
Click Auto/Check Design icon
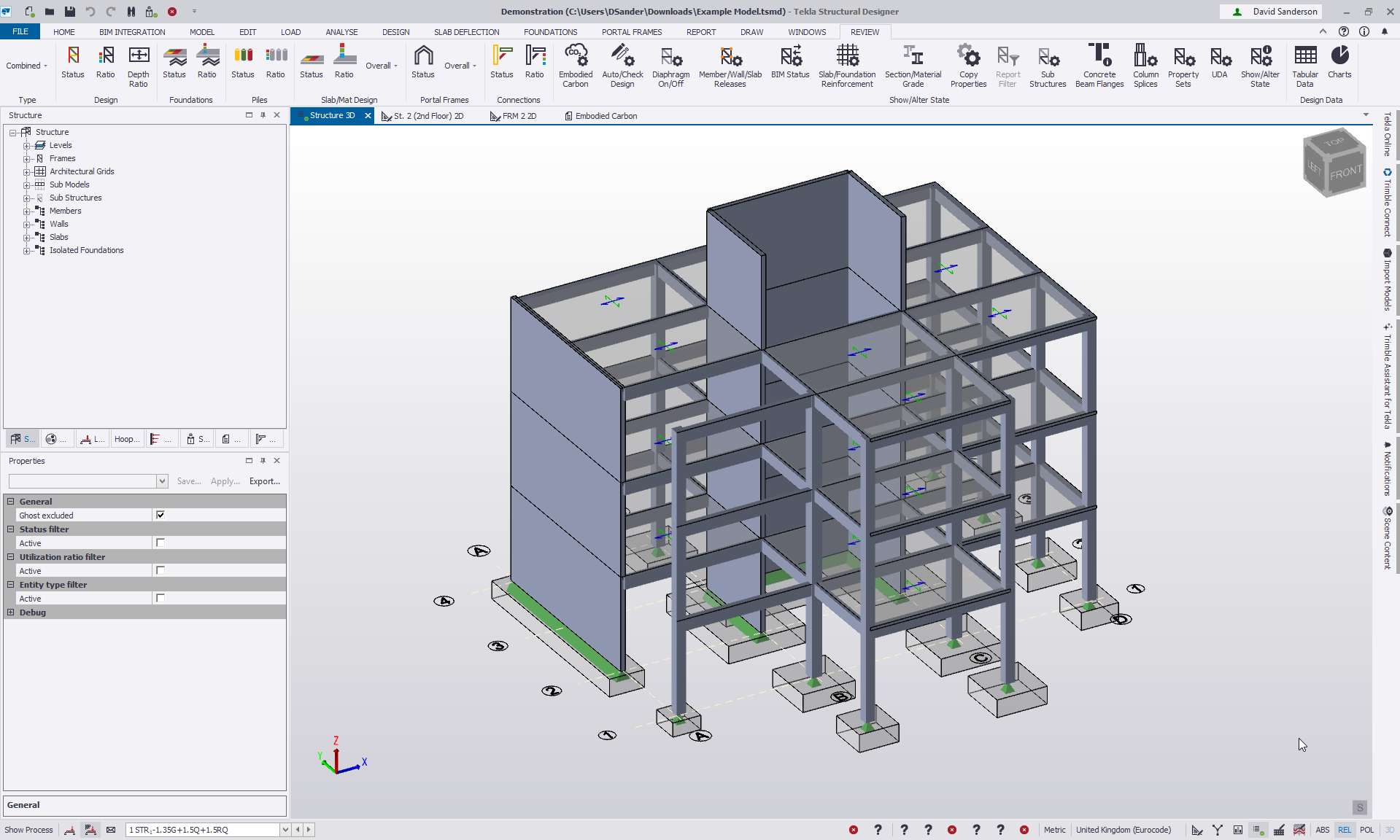tap(622, 66)
